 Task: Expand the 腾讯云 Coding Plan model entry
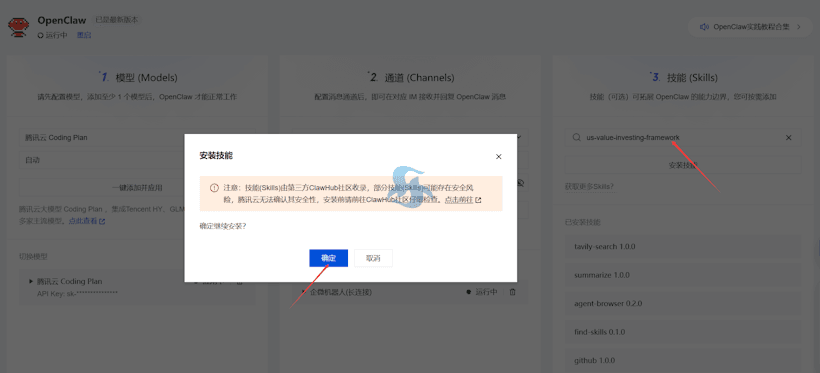[31, 281]
